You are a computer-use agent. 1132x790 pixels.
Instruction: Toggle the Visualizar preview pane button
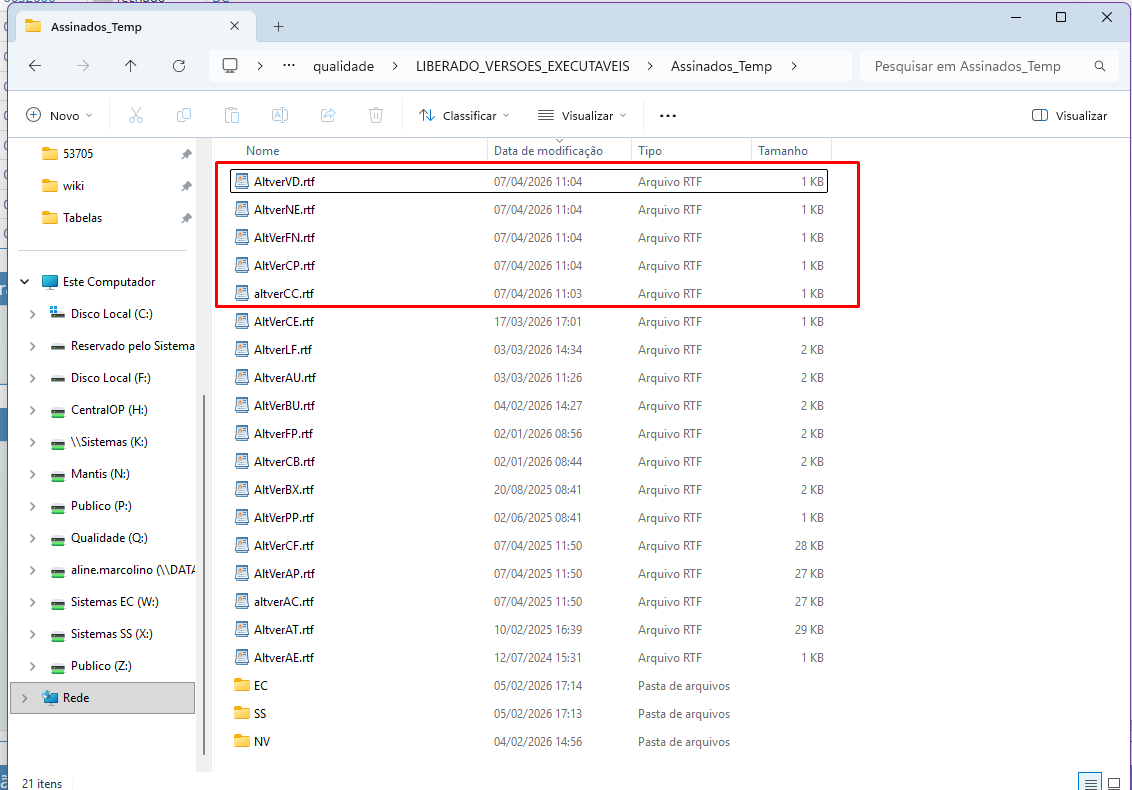(x=1069, y=115)
